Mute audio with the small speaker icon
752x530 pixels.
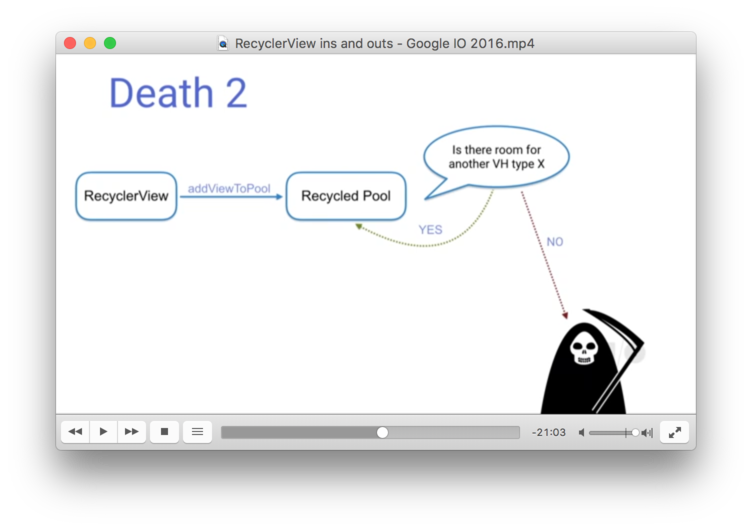[x=581, y=433]
